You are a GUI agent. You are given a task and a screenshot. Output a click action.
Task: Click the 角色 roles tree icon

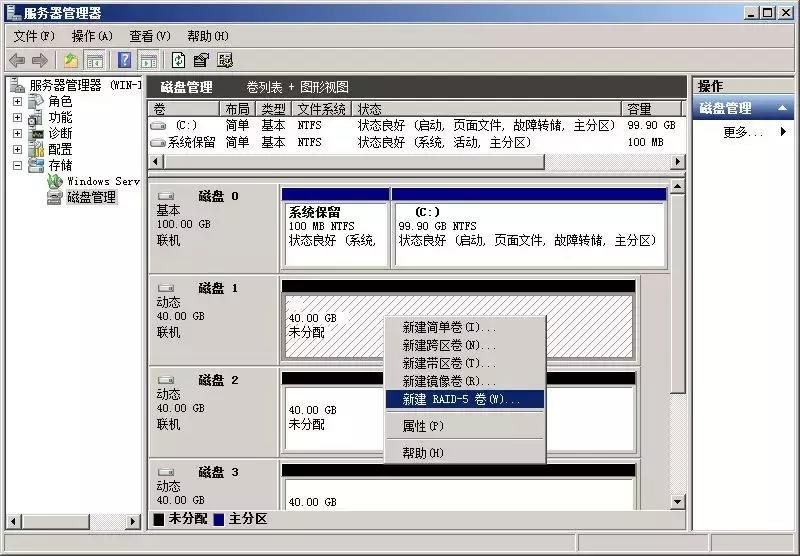36,102
